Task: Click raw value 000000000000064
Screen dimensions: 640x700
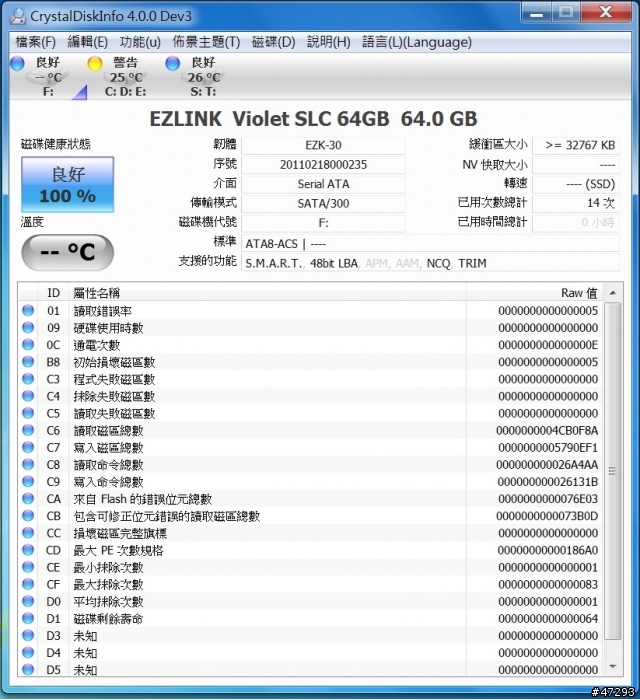Action: [548, 619]
